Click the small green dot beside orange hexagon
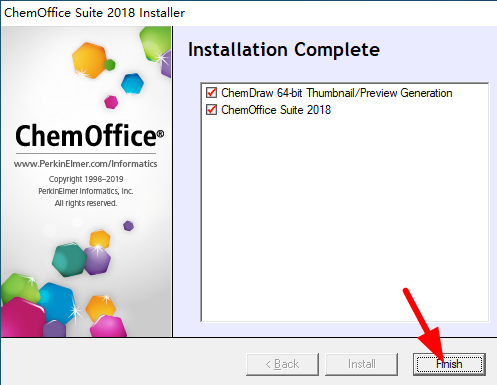Image resolution: width=497 pixels, height=385 pixels. pyautogui.click(x=110, y=65)
